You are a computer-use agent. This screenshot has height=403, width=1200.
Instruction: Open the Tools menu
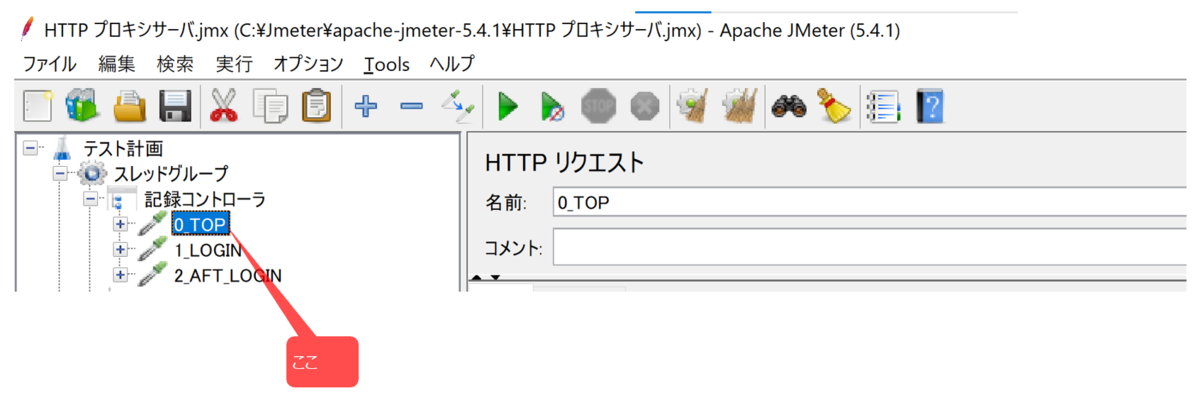click(x=387, y=63)
